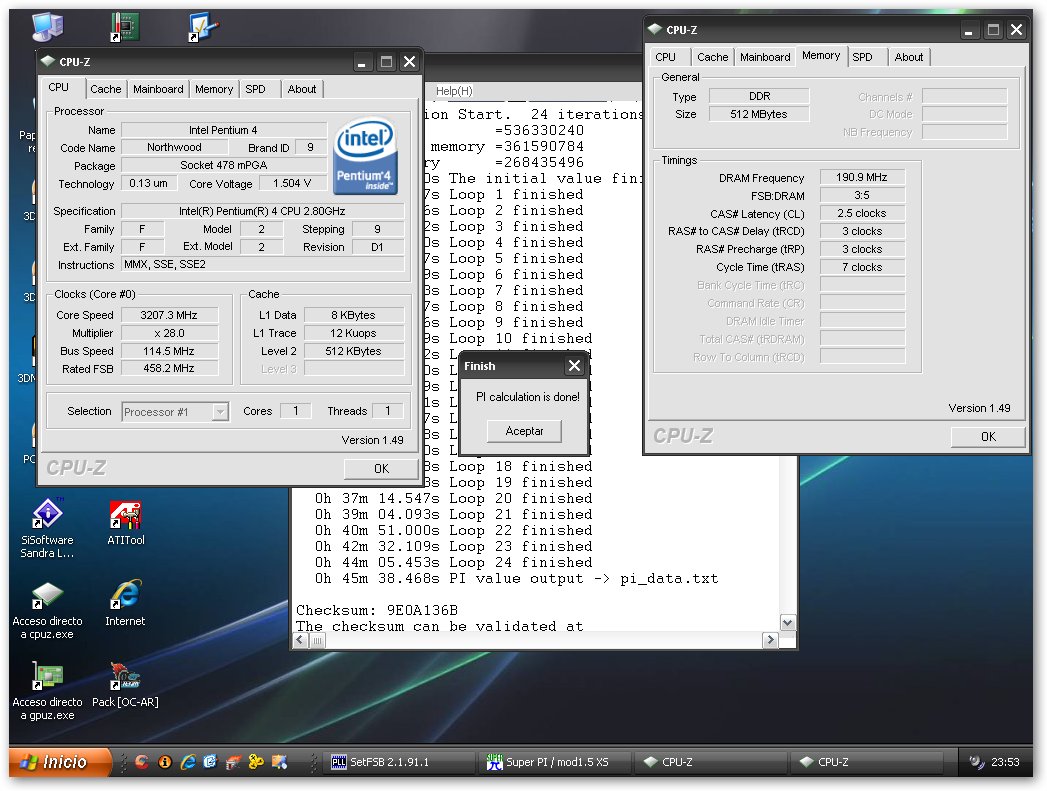Open gpuz.exe desktop shortcut
The image size is (1047, 791).
(x=47, y=691)
